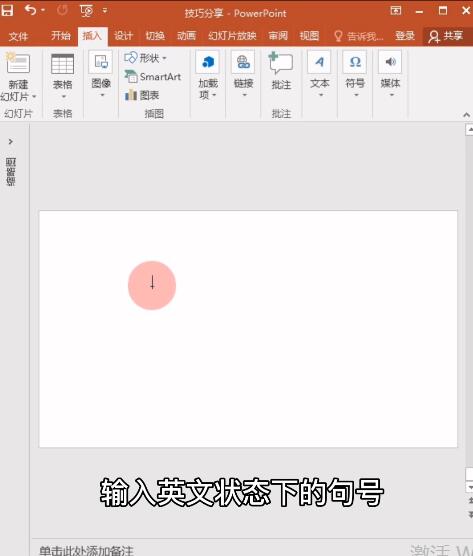Click the Undo arrow icon
The width and height of the screenshot is (473, 556).
(x=30, y=10)
